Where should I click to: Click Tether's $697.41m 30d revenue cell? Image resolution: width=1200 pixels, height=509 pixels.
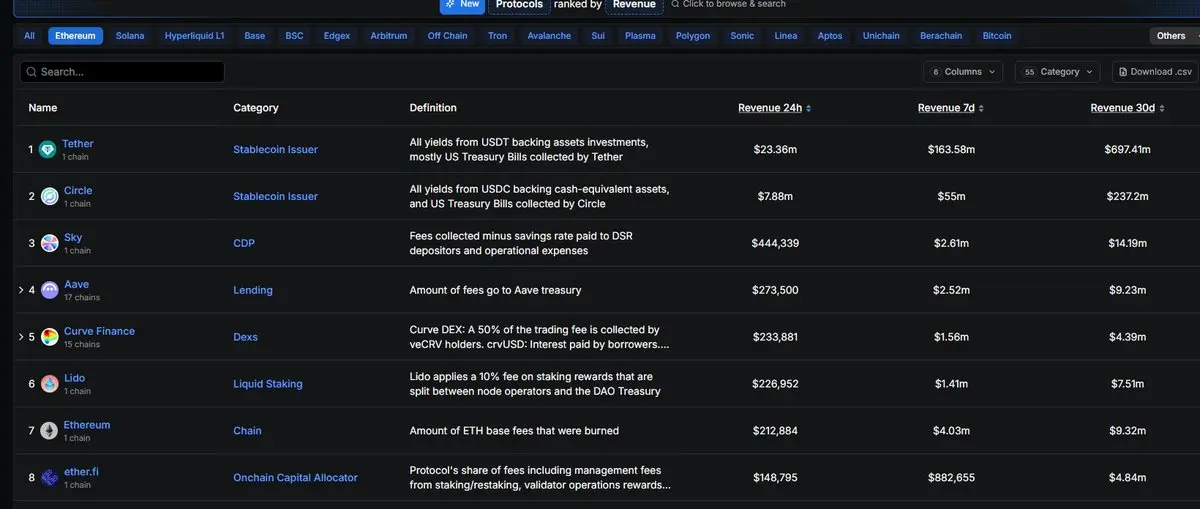coord(1129,150)
